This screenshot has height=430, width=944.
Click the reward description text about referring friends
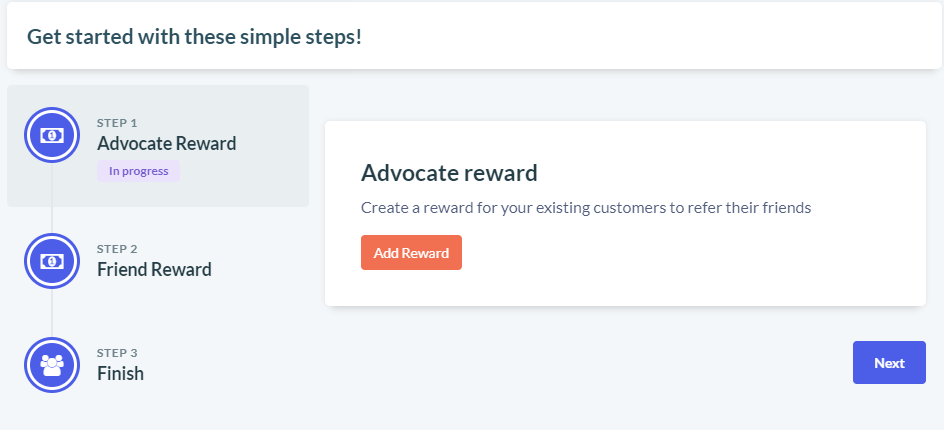(586, 208)
